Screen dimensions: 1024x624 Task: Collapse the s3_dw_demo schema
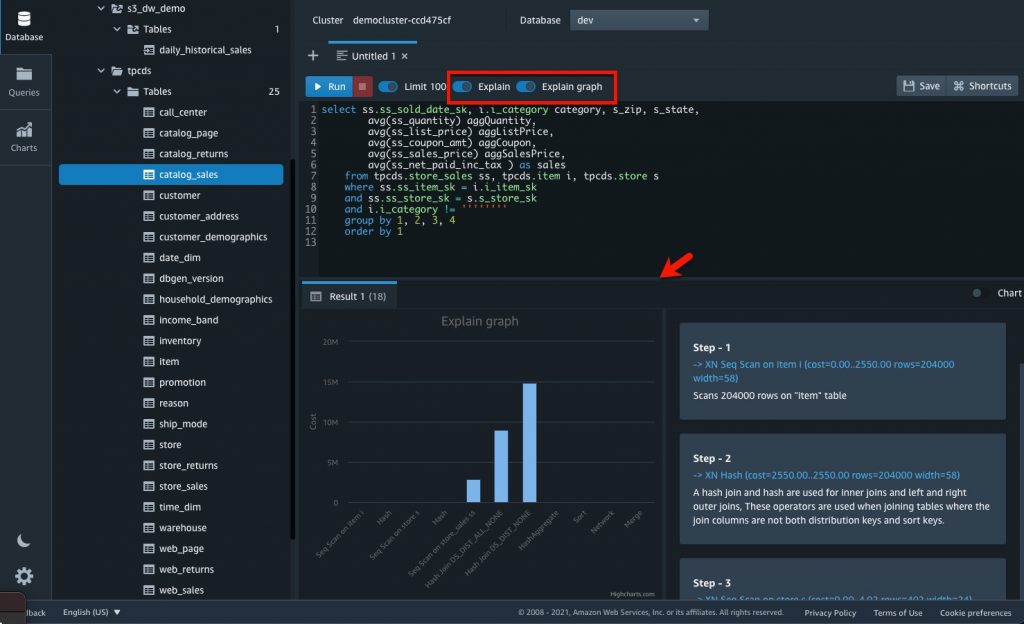pos(101,8)
